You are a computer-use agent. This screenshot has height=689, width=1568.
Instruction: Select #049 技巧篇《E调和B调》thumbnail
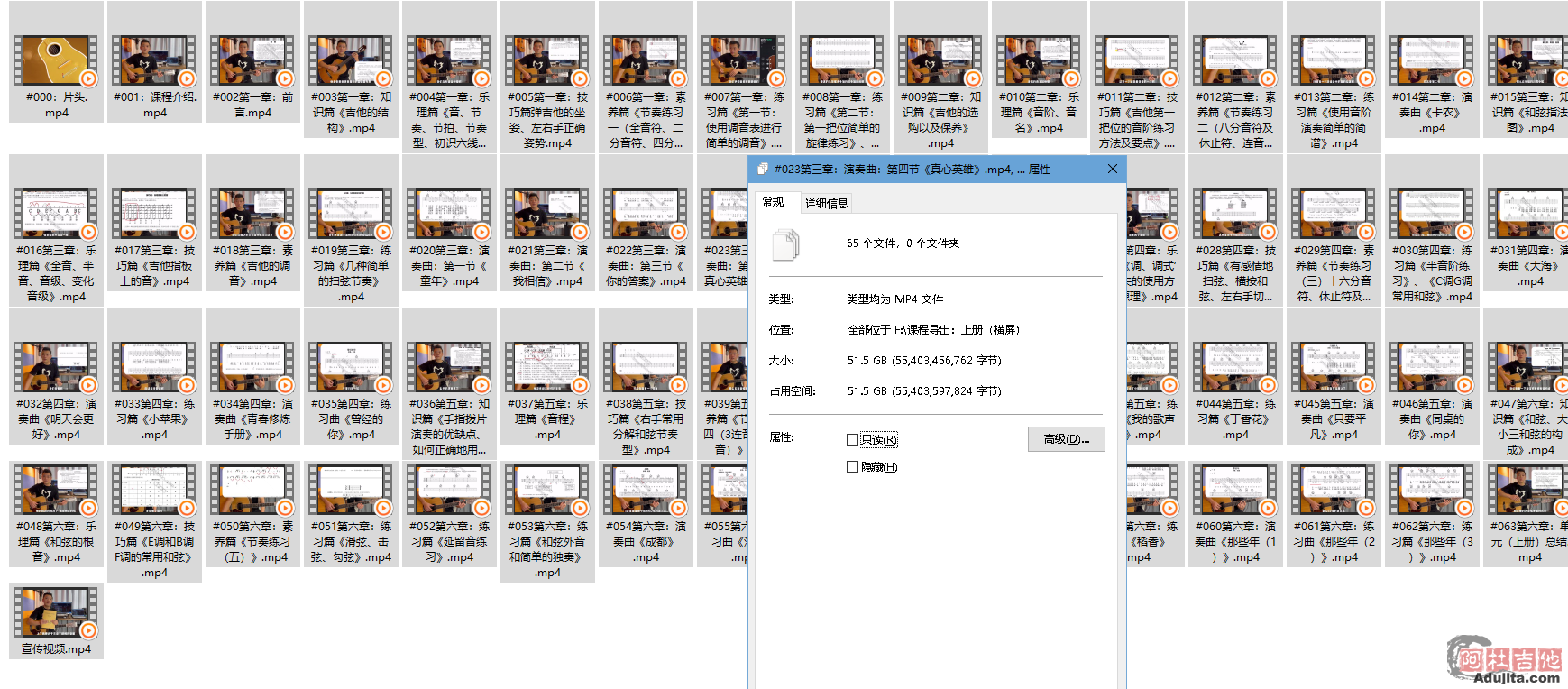[154, 490]
